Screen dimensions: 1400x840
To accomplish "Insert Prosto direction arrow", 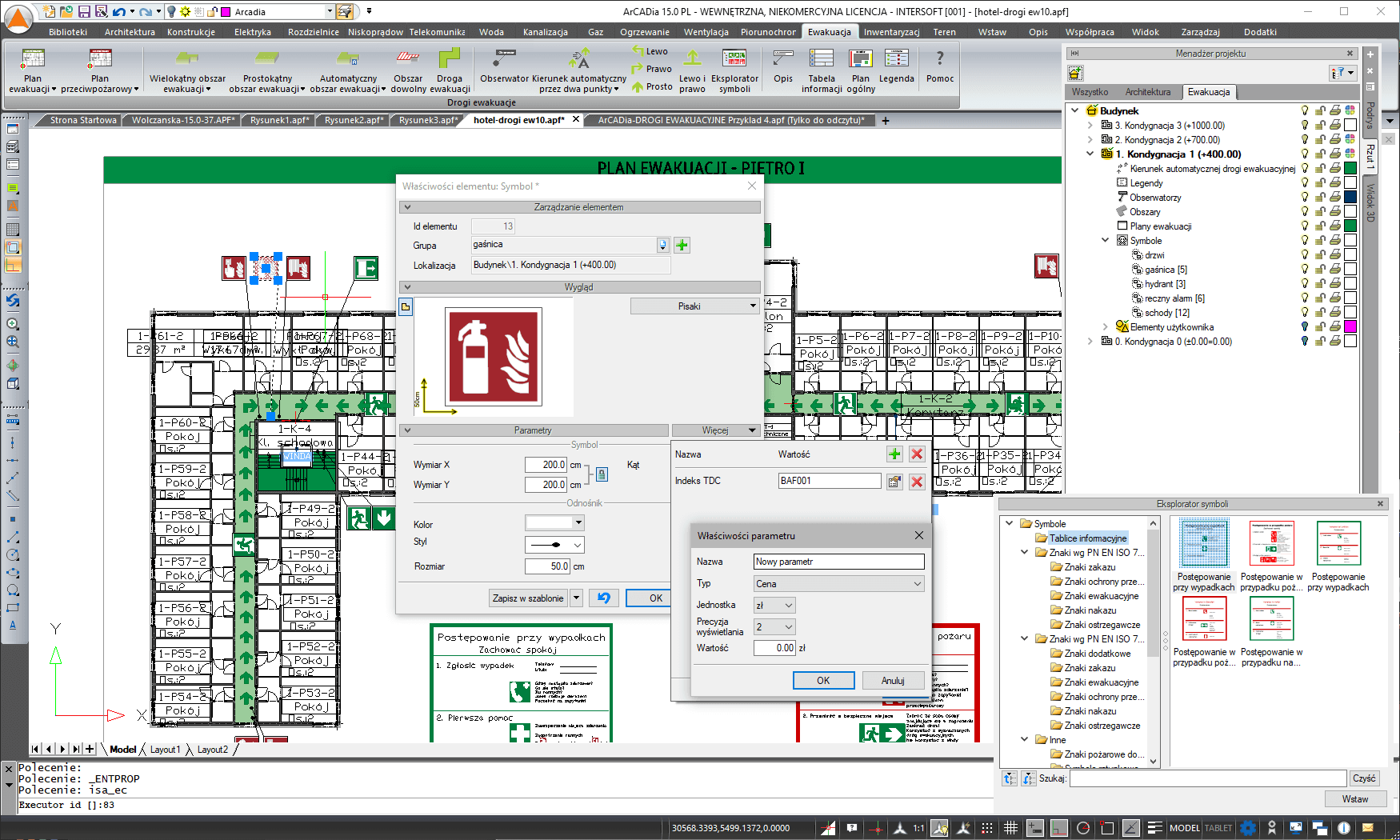I will [x=652, y=86].
